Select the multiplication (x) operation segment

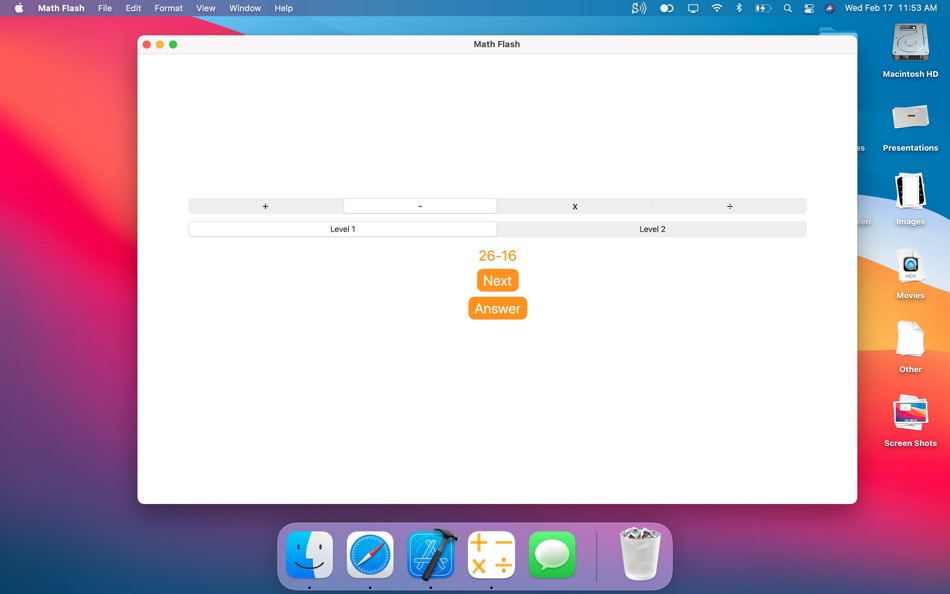click(574, 206)
